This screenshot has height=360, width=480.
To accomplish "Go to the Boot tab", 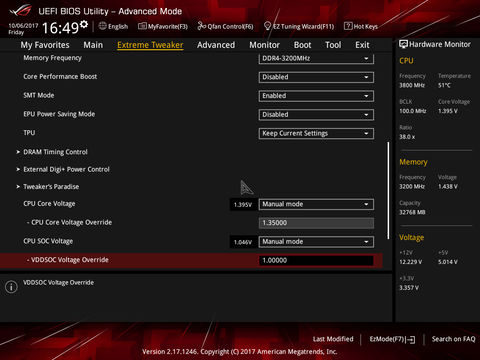I will [302, 45].
